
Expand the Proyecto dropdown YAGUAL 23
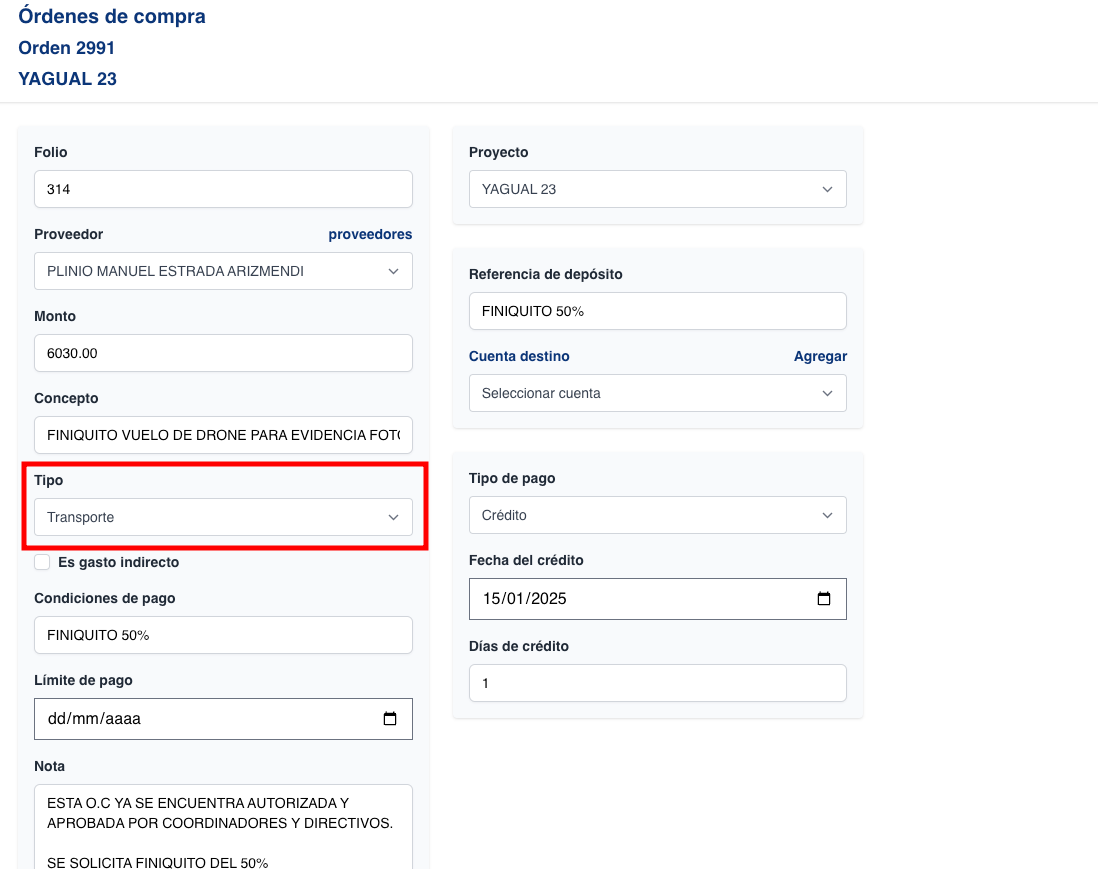pyautogui.click(x=657, y=189)
